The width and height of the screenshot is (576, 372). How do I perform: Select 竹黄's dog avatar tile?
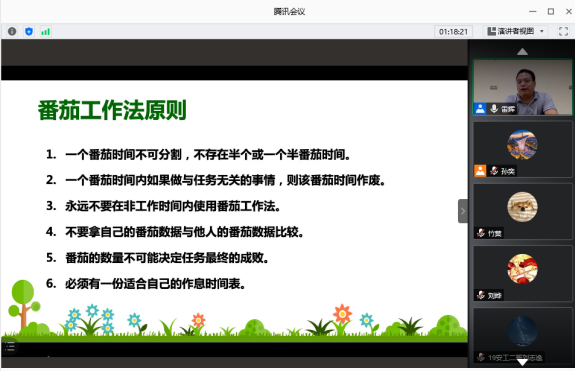click(x=523, y=212)
